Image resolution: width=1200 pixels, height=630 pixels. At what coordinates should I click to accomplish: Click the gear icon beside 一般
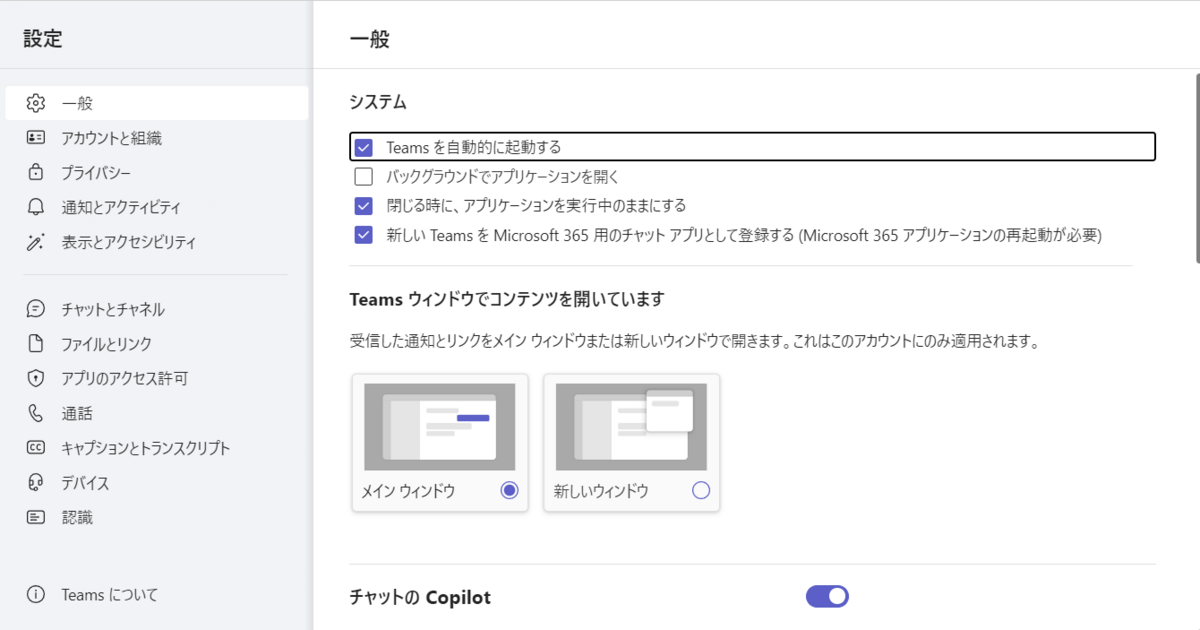tap(36, 103)
